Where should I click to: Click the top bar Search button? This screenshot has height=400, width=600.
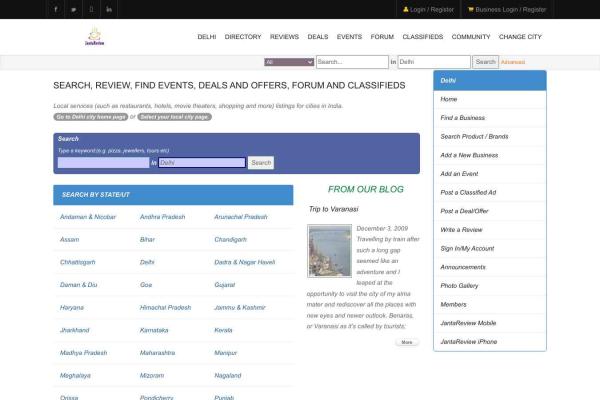click(485, 62)
